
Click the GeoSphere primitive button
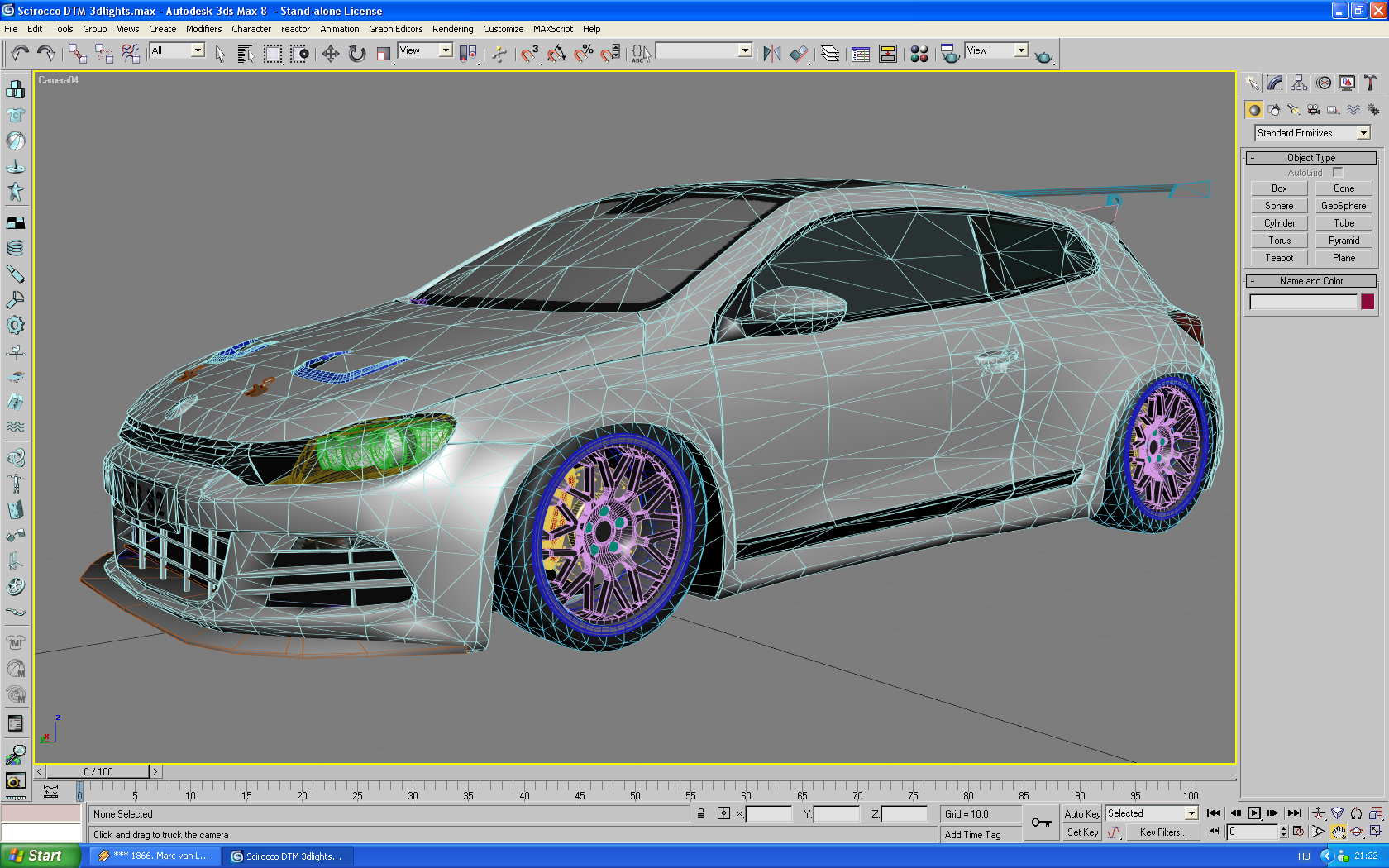point(1344,206)
